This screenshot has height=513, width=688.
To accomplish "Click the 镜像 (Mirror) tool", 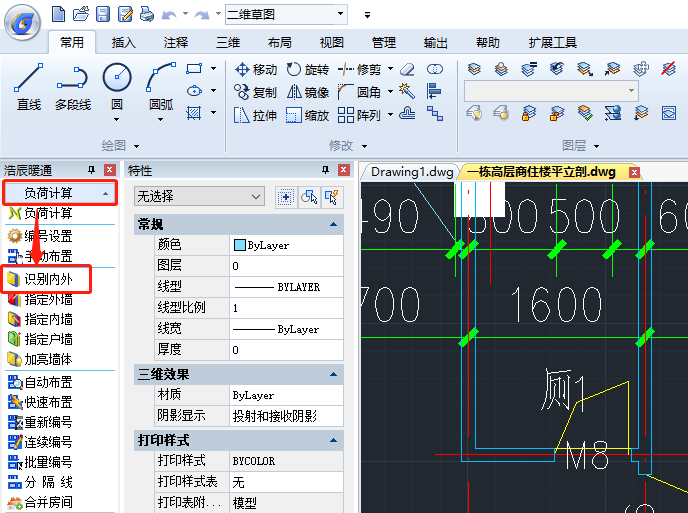I will tap(307, 92).
